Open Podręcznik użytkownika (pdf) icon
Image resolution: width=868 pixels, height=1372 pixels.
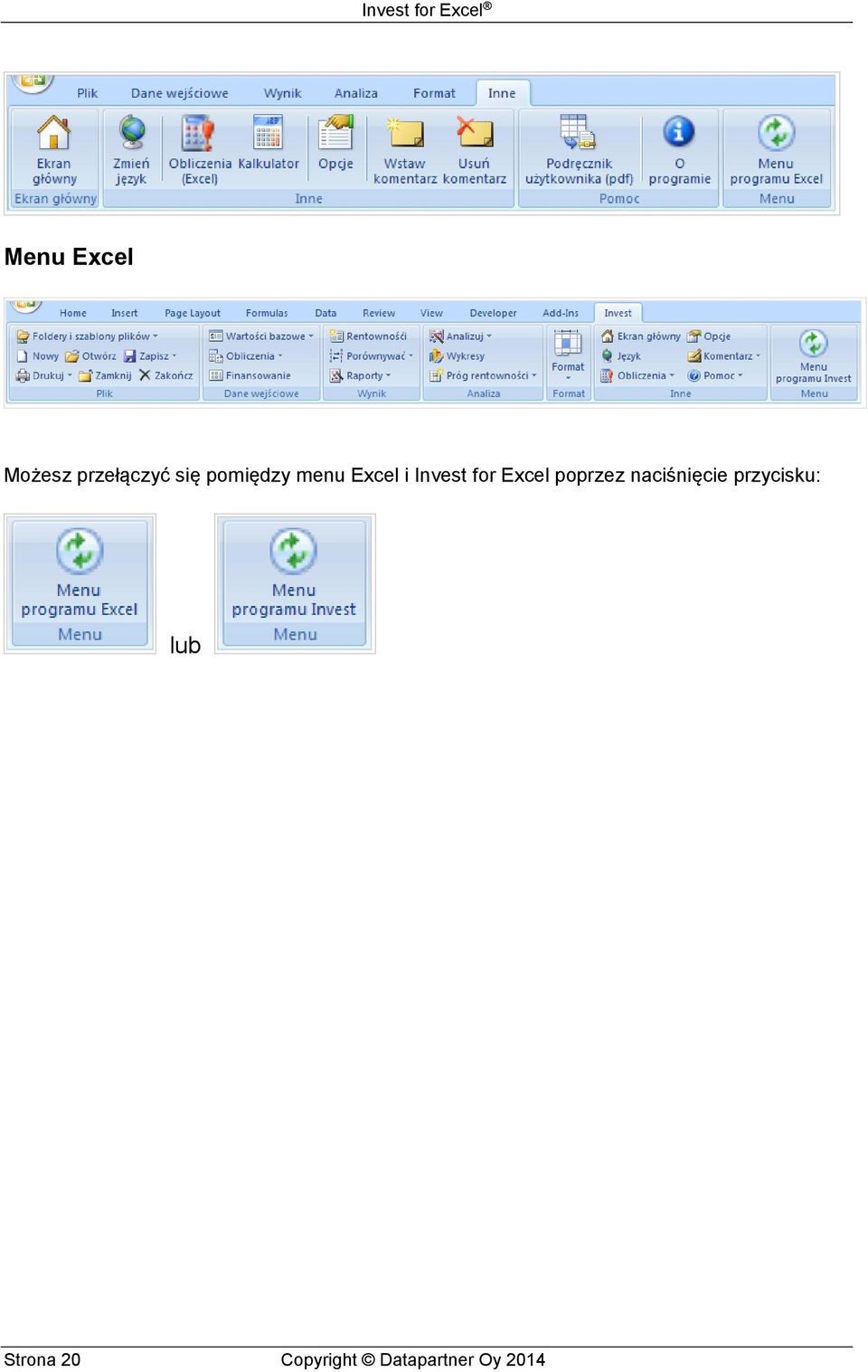[x=579, y=132]
